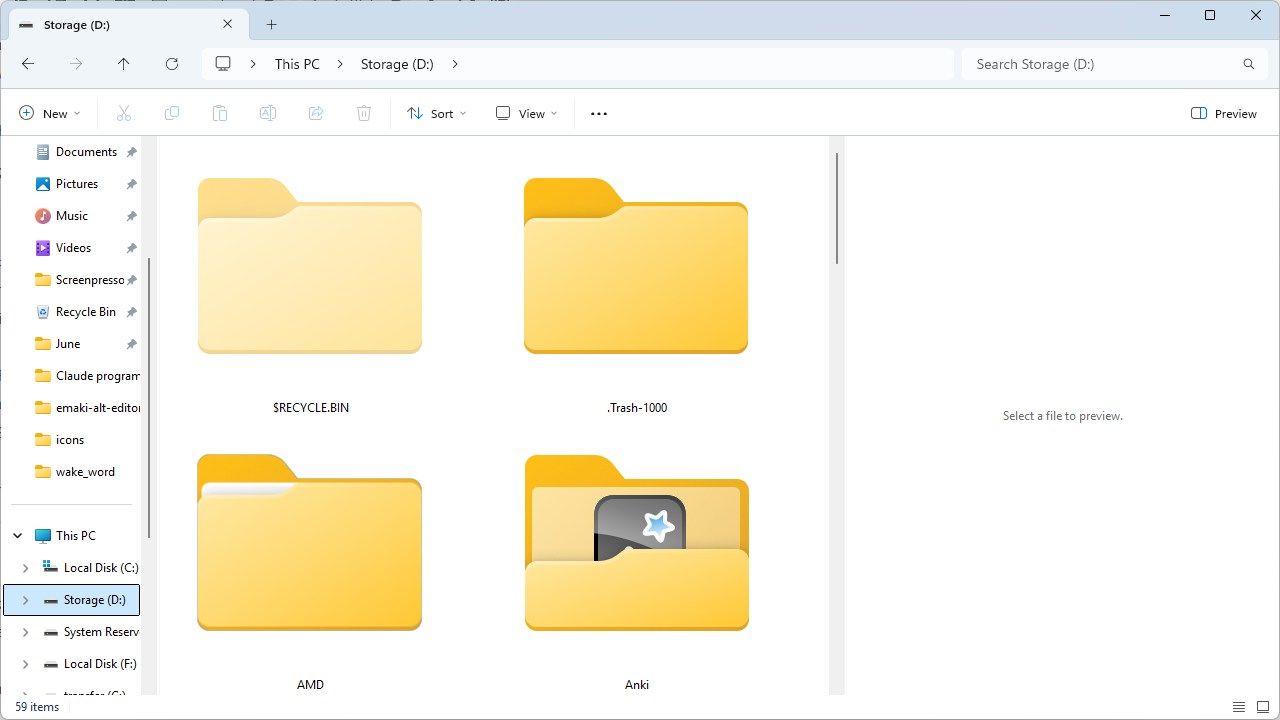Click This PC in the address bar
This screenshot has width=1280, height=720.
pos(297,64)
